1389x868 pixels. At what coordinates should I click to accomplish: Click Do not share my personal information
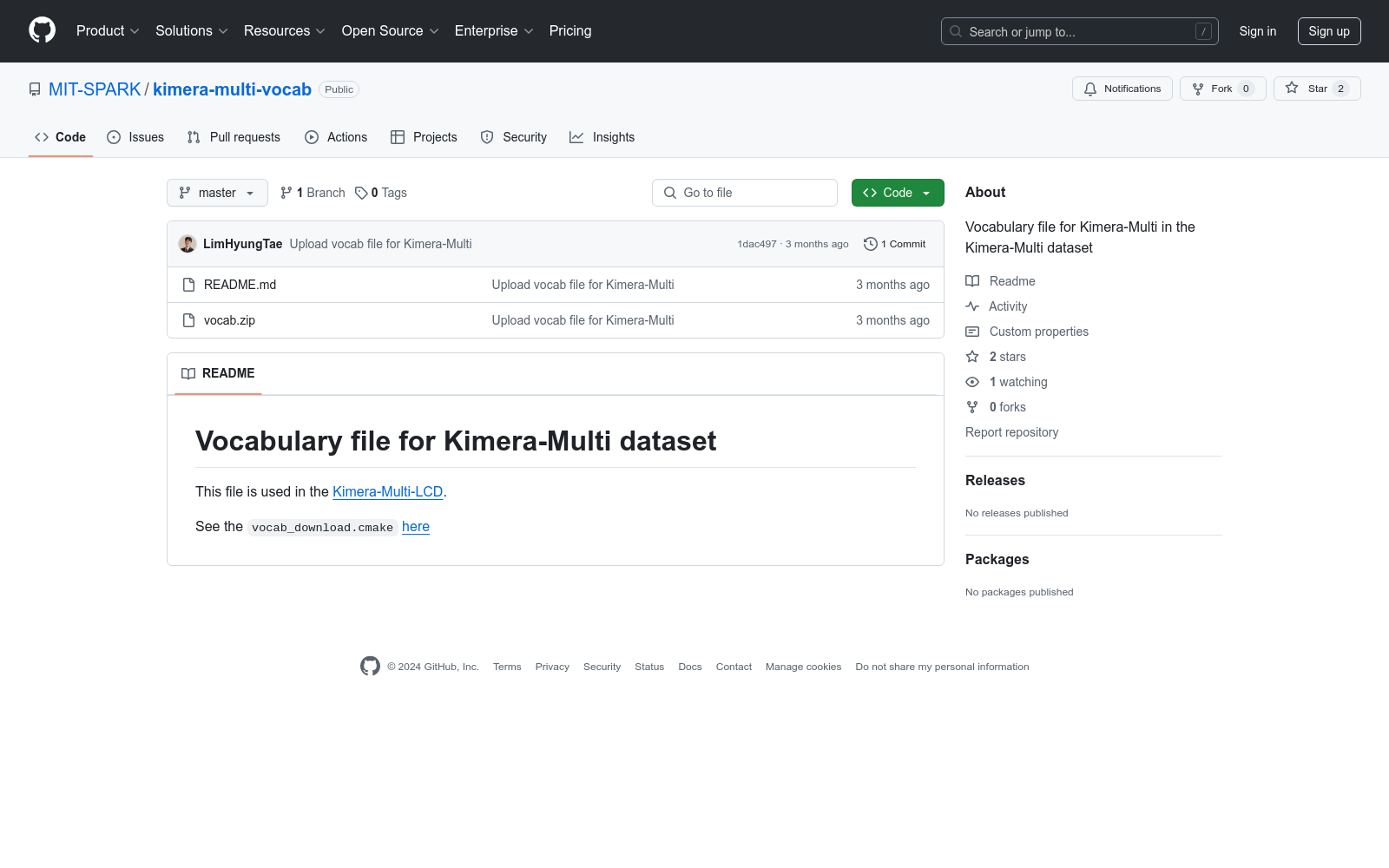click(x=942, y=667)
